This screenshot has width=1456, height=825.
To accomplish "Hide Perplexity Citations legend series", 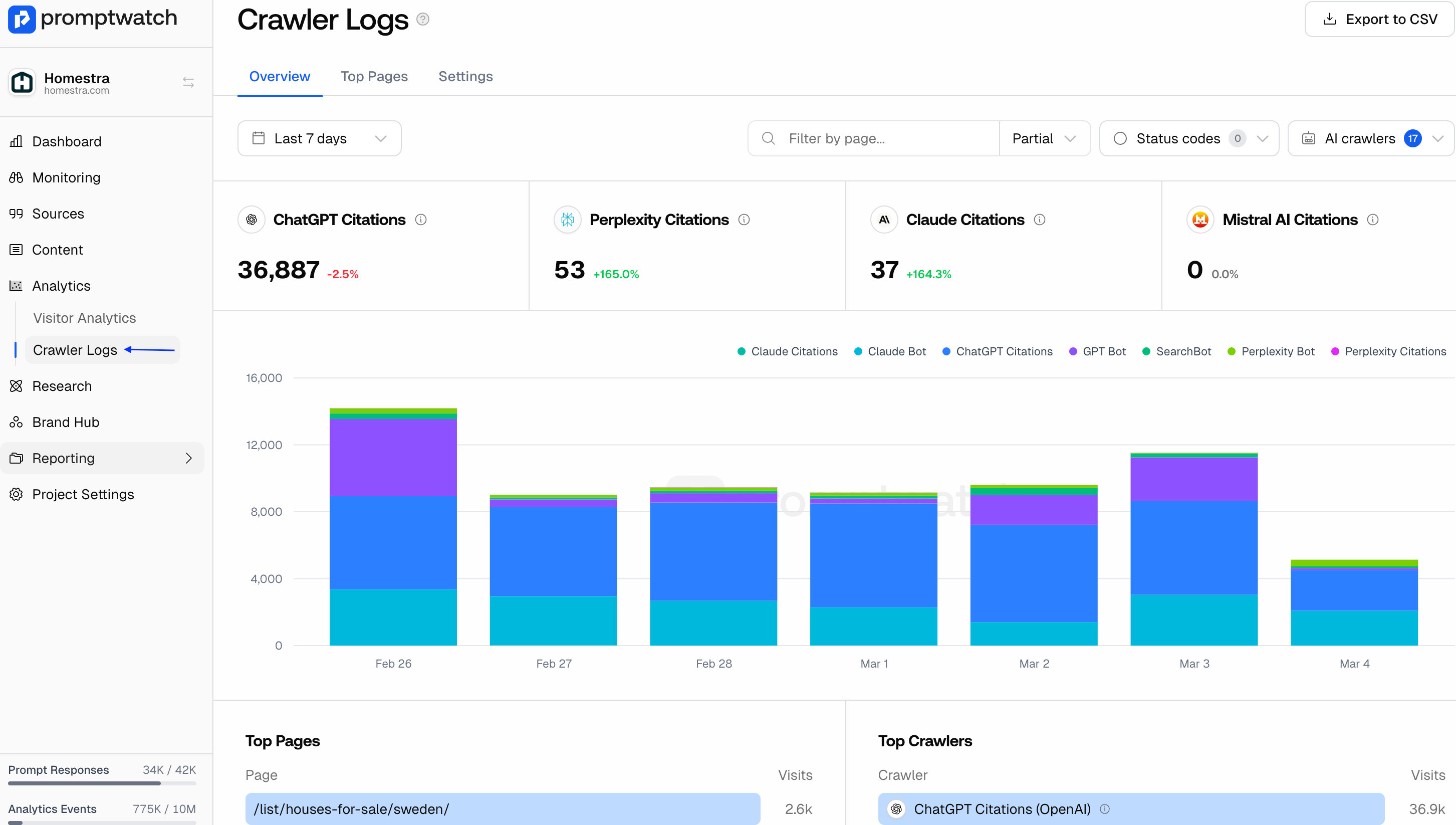I will pos(1388,351).
